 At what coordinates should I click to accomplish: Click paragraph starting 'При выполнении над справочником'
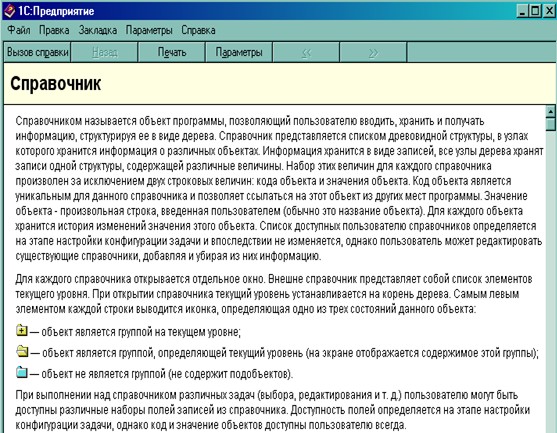click(272, 410)
